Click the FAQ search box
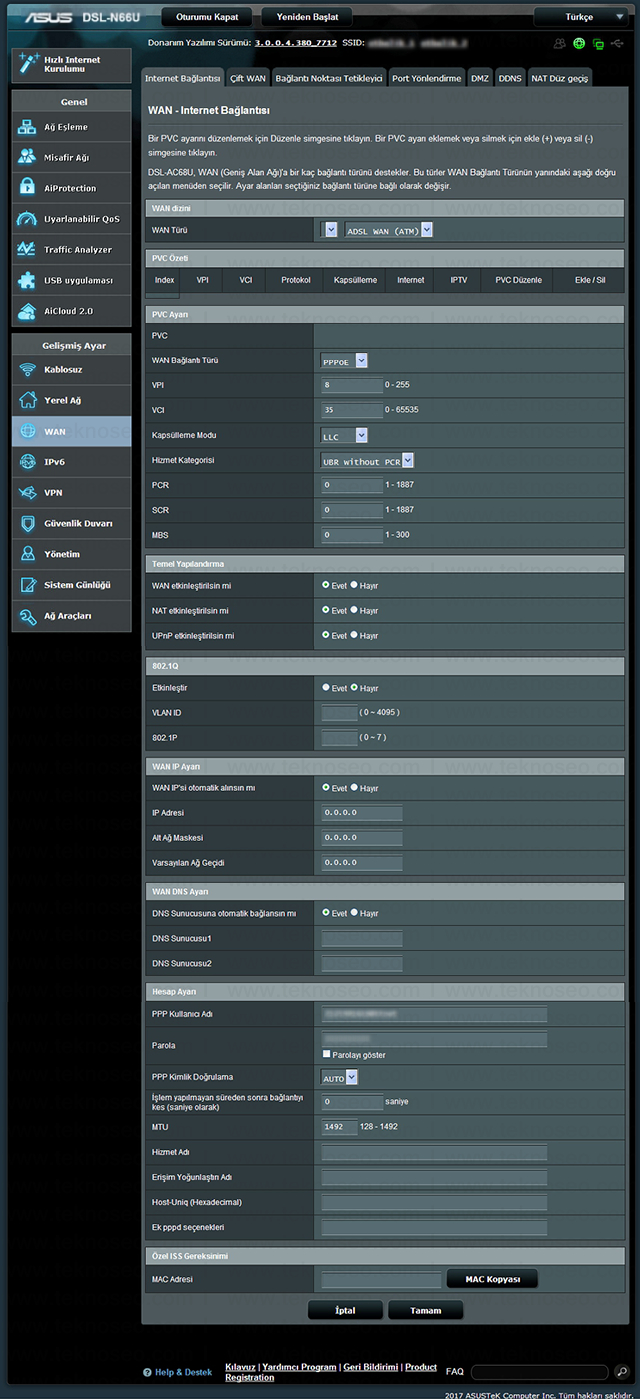The width and height of the screenshot is (640, 1399). [x=539, y=1372]
